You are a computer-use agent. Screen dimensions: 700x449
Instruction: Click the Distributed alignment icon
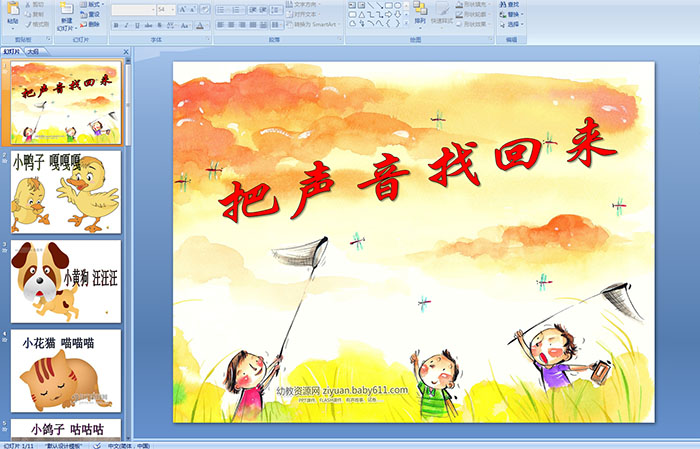[x=263, y=25]
